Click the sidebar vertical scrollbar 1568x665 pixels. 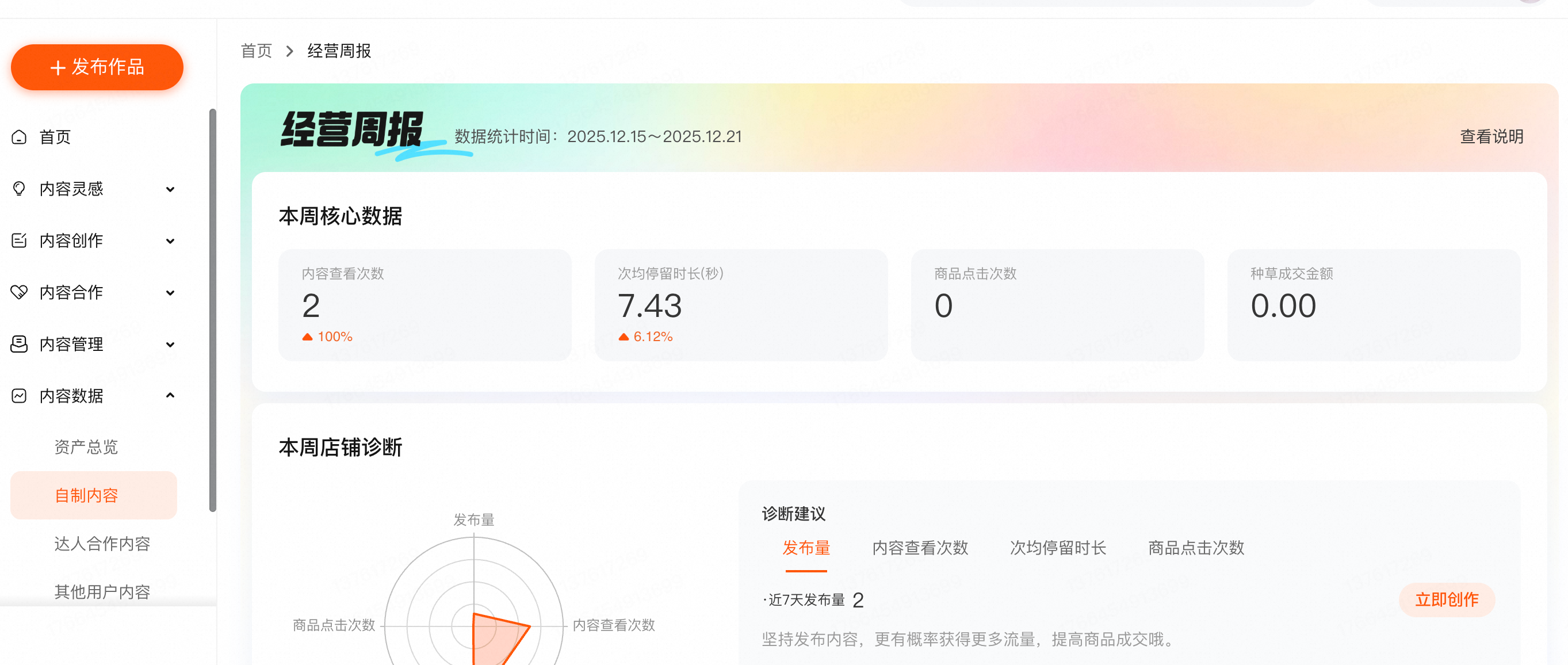pyautogui.click(x=212, y=311)
